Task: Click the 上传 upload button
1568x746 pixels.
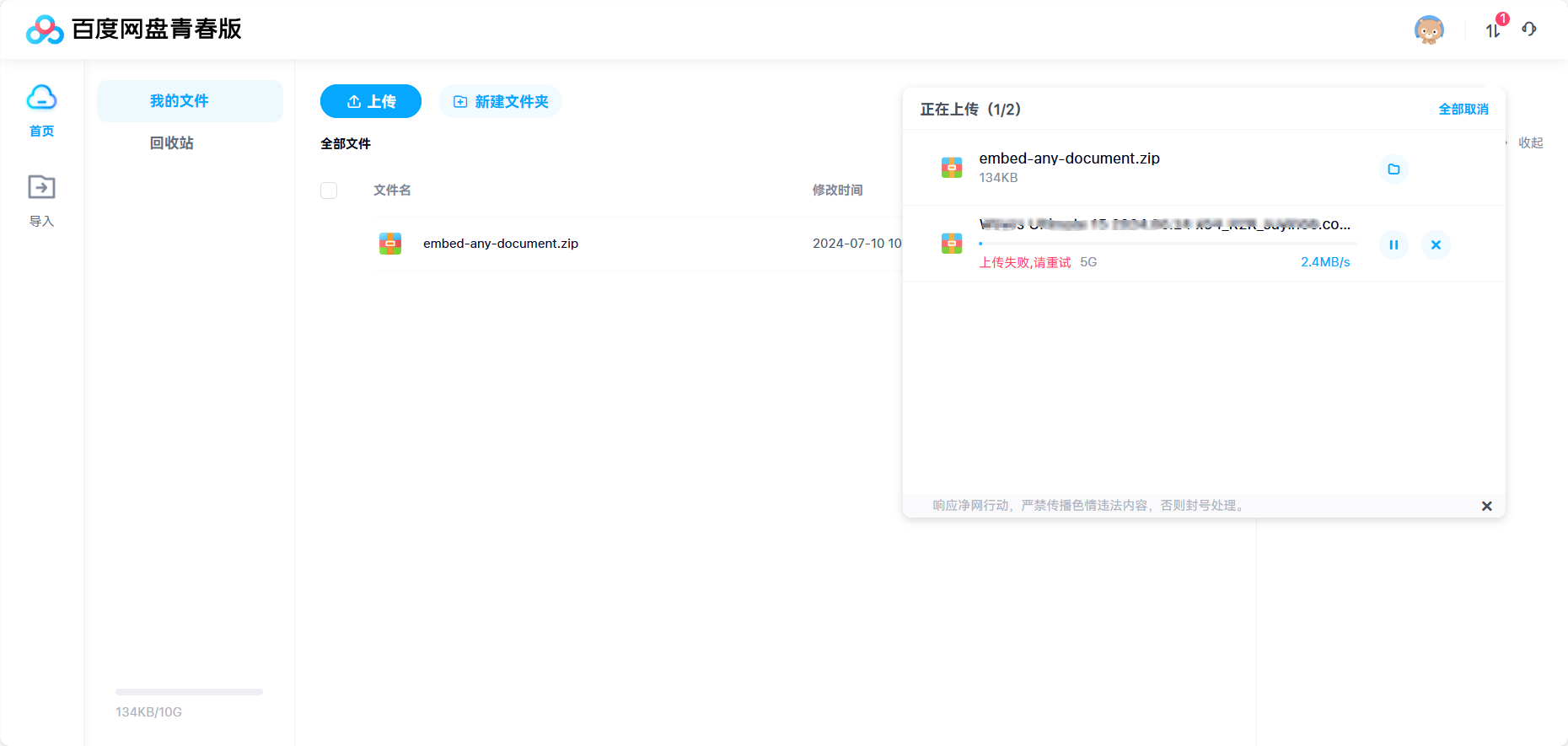Action: point(371,101)
